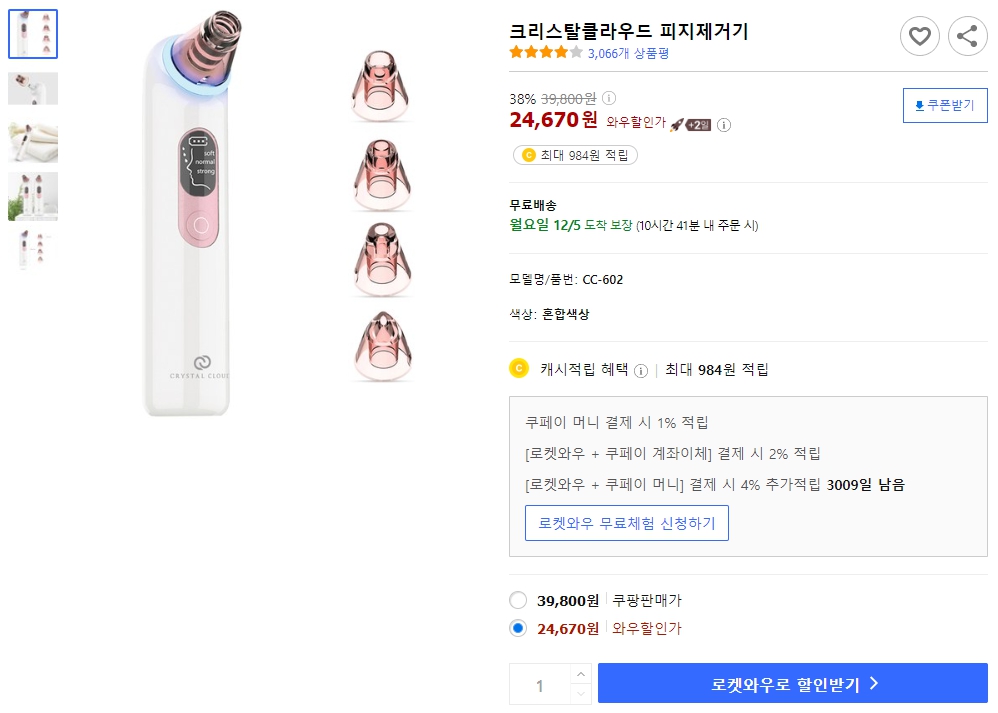Click the 쿠폰받기 coupon button
The width and height of the screenshot is (998, 713).
coord(944,105)
